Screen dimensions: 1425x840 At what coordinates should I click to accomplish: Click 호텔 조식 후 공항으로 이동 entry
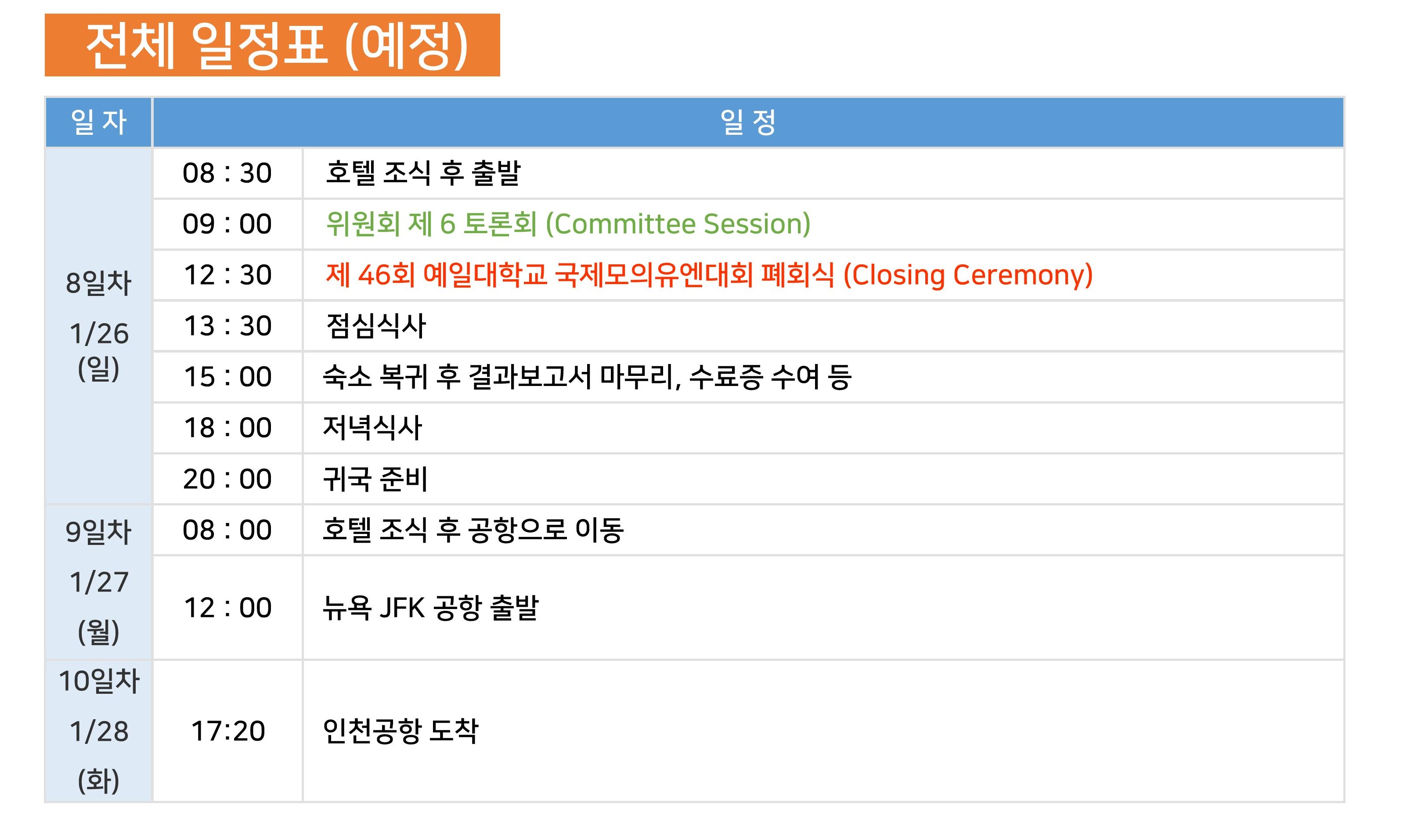tap(473, 530)
